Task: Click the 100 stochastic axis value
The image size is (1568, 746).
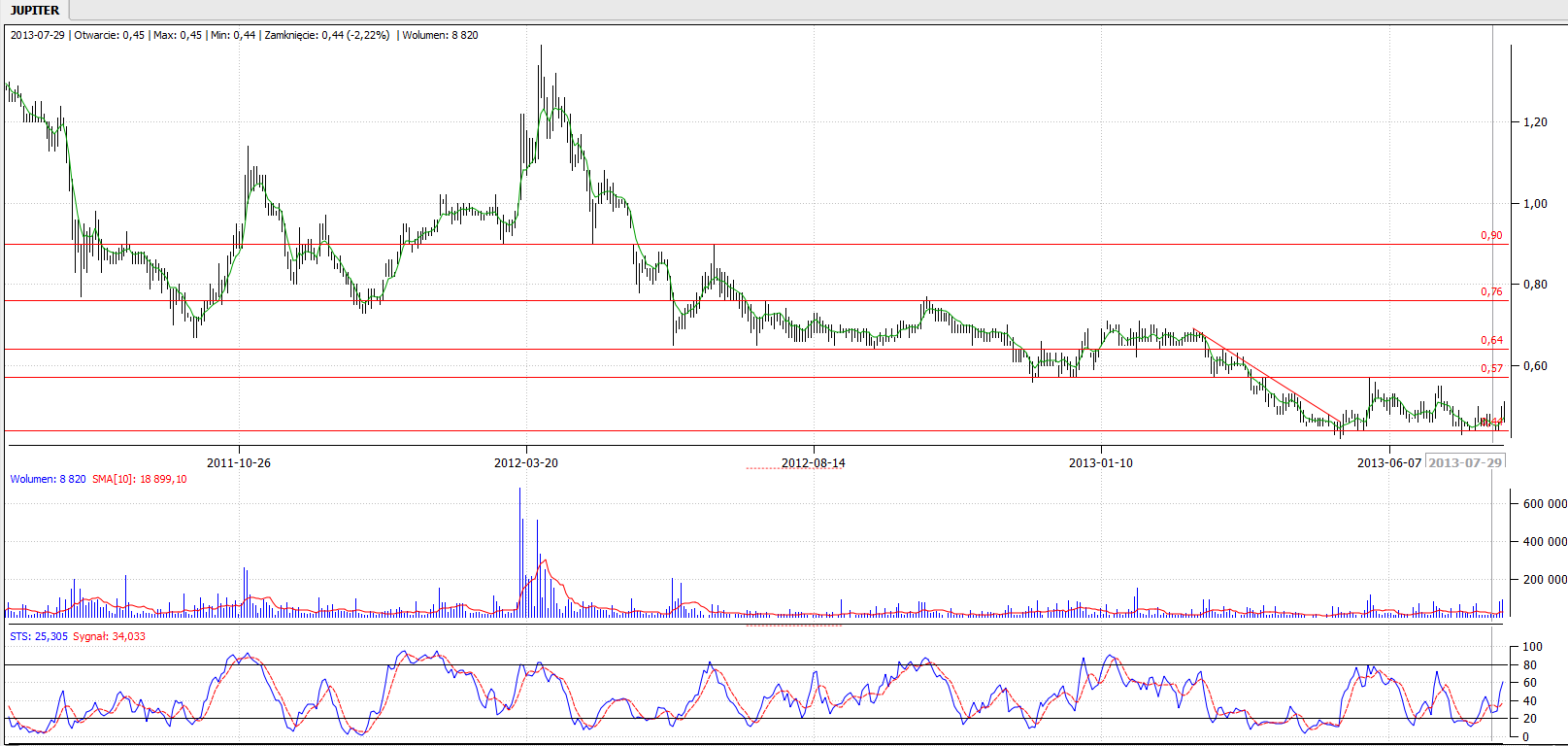Action: (1532, 647)
